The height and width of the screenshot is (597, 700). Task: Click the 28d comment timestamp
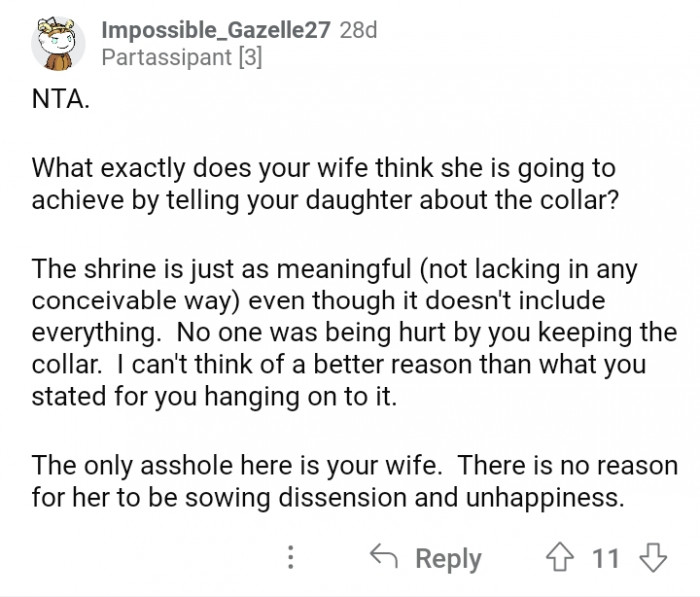pos(359,30)
